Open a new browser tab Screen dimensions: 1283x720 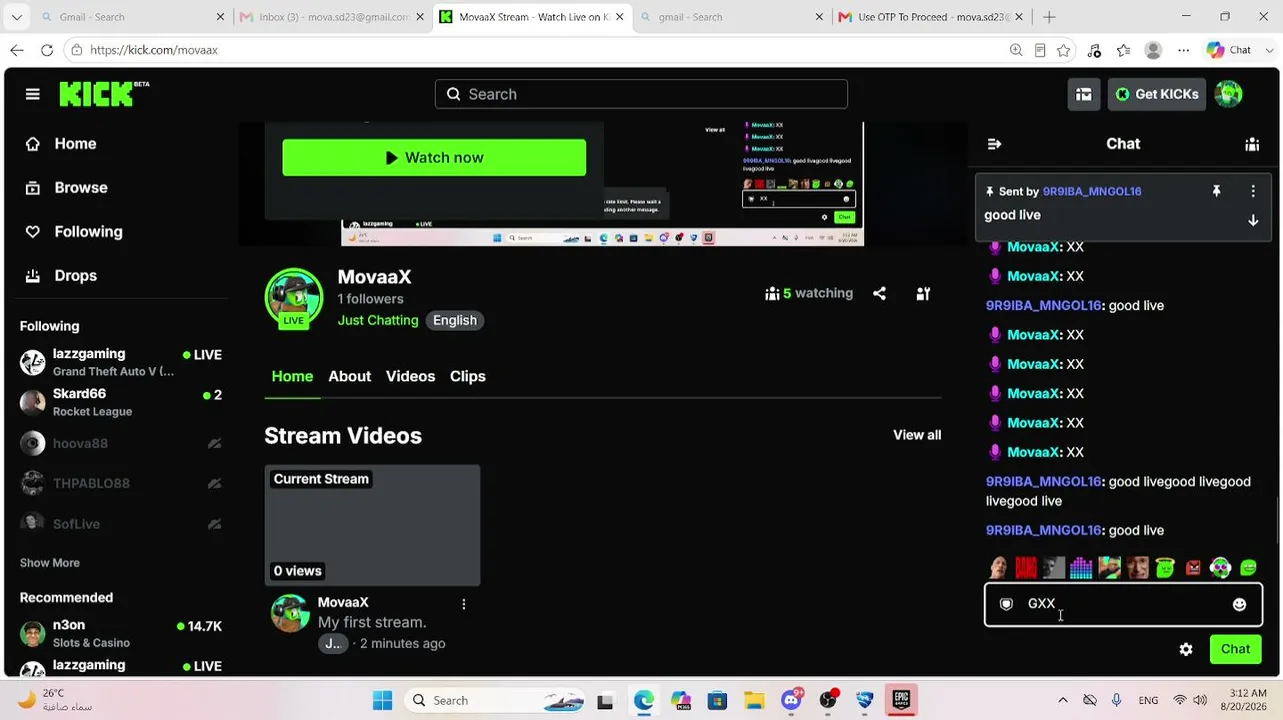click(x=1049, y=17)
